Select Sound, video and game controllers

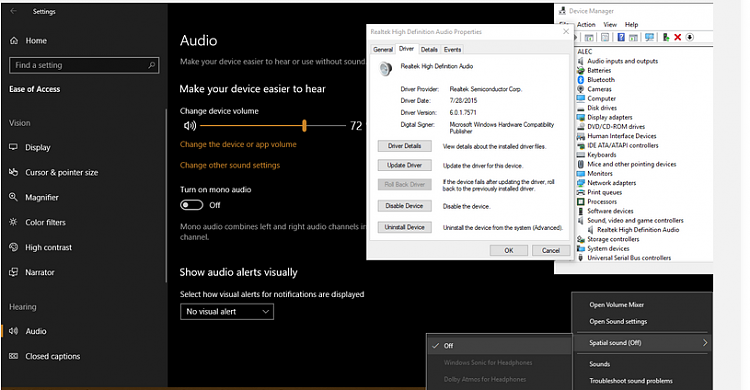[x=635, y=220]
